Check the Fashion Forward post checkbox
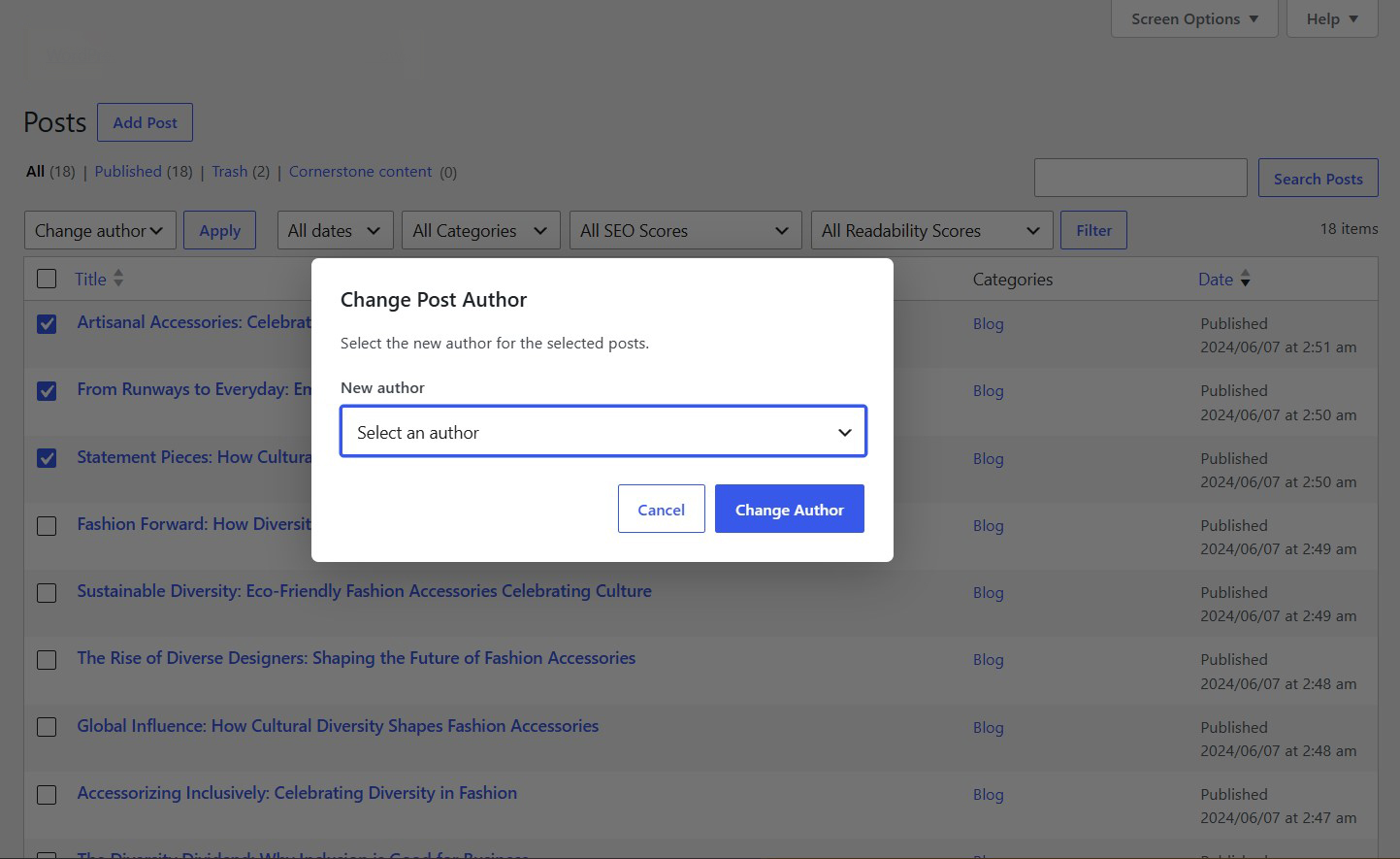1400x859 pixels. point(47,526)
